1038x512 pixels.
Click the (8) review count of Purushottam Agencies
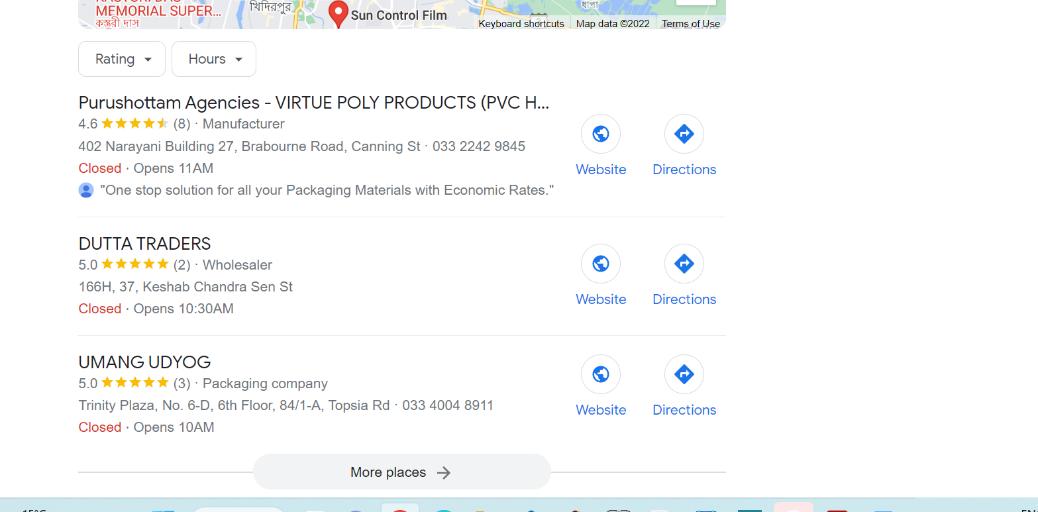[181, 124]
